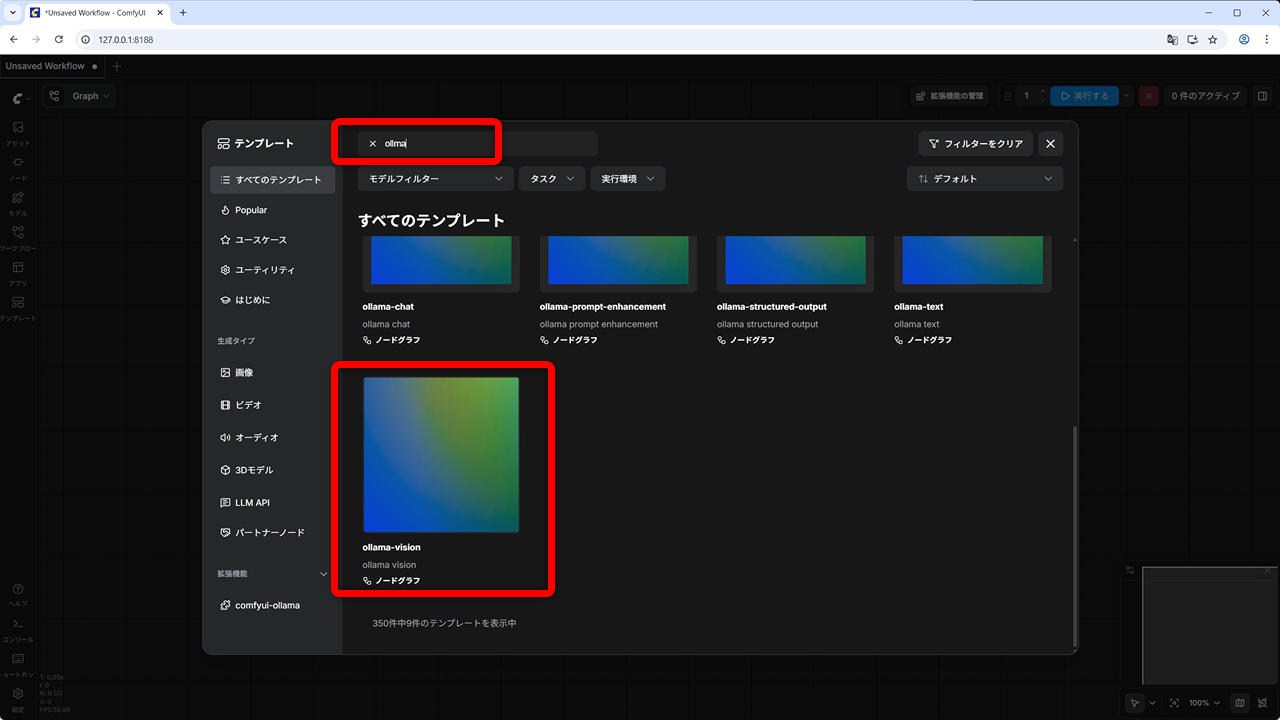1280x720 pixels.
Task: Filter by comfyui-ollama extension
Action: click(267, 605)
